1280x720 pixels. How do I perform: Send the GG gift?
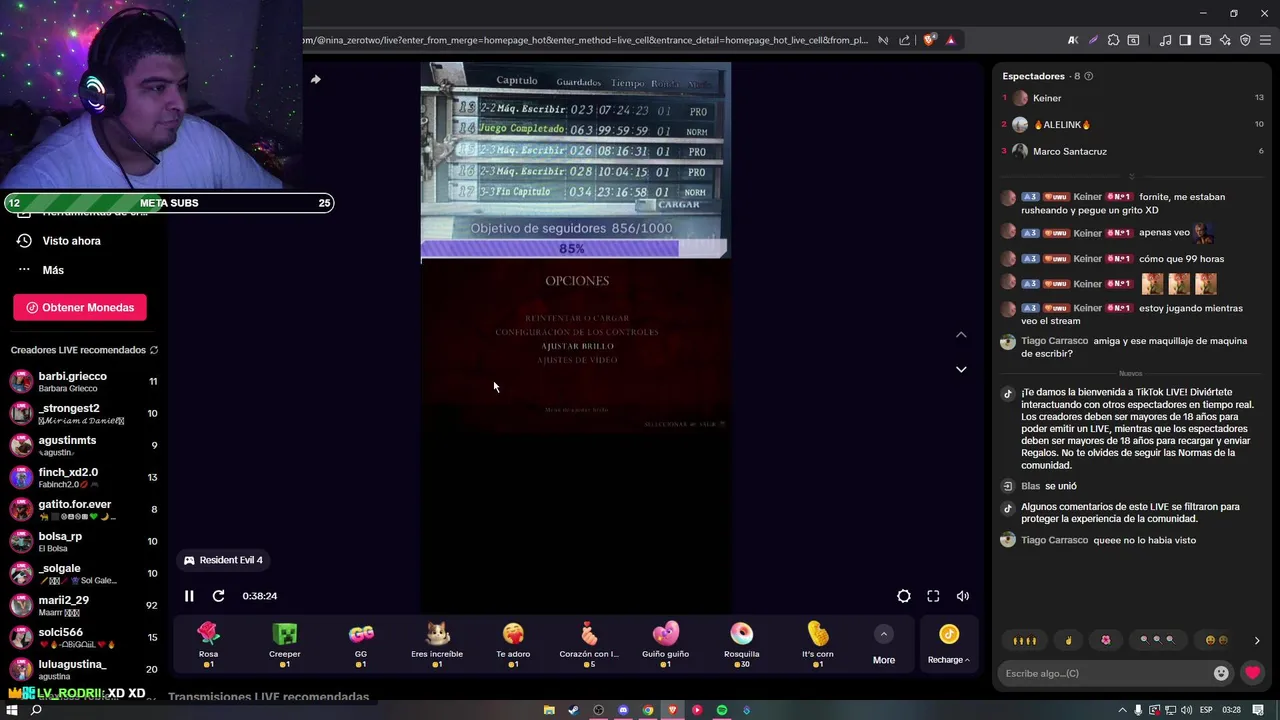[361, 644]
